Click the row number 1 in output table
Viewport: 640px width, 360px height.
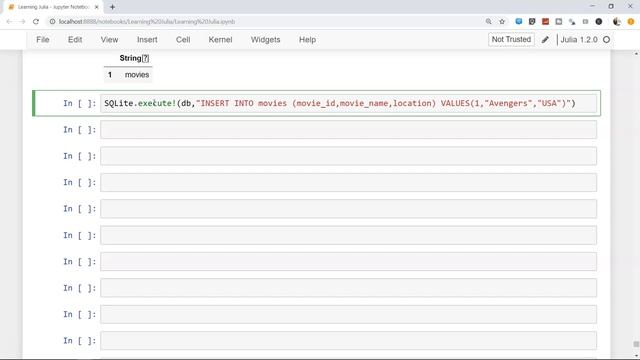[110, 75]
